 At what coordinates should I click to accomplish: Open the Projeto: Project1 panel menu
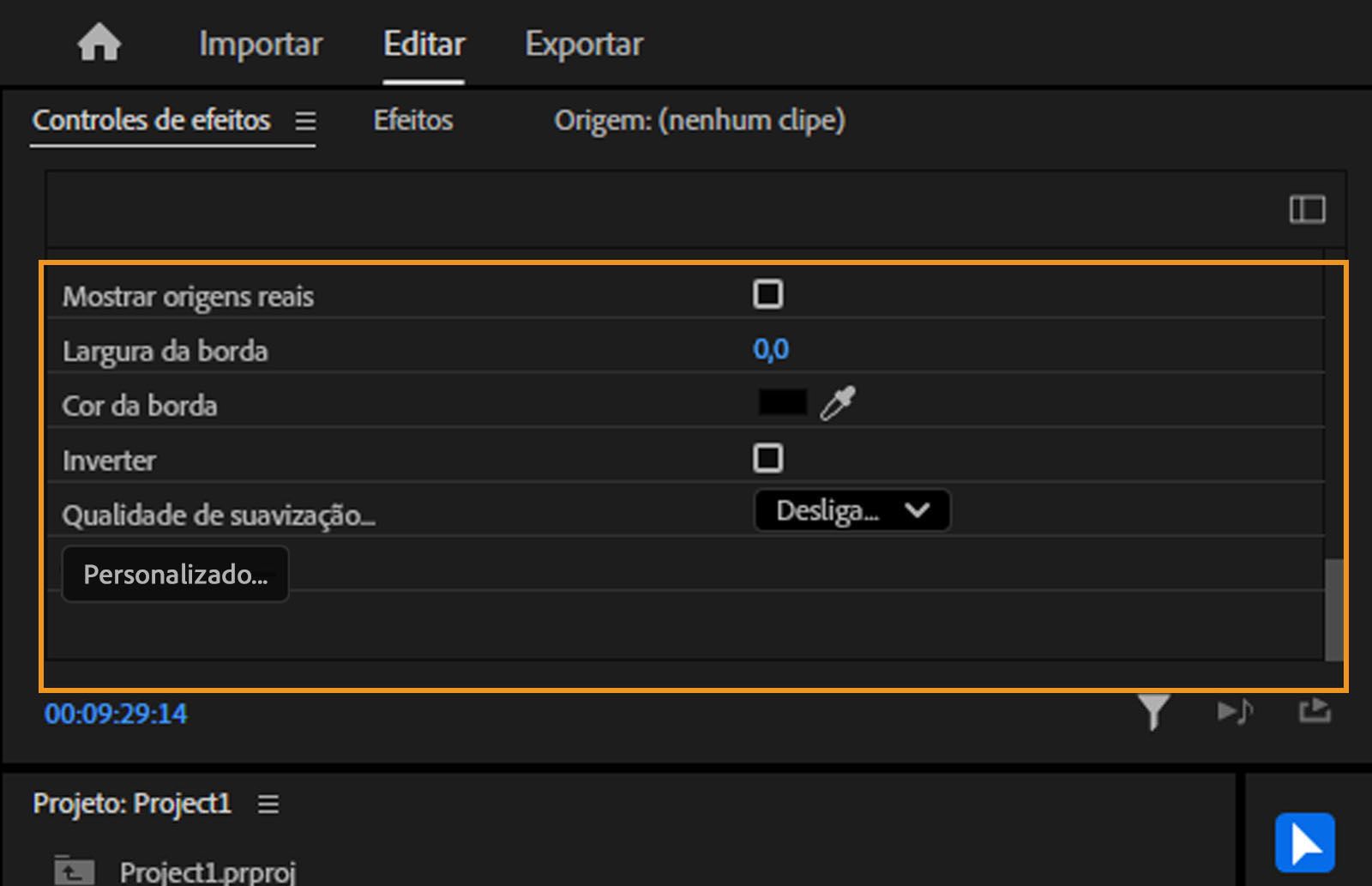click(268, 805)
